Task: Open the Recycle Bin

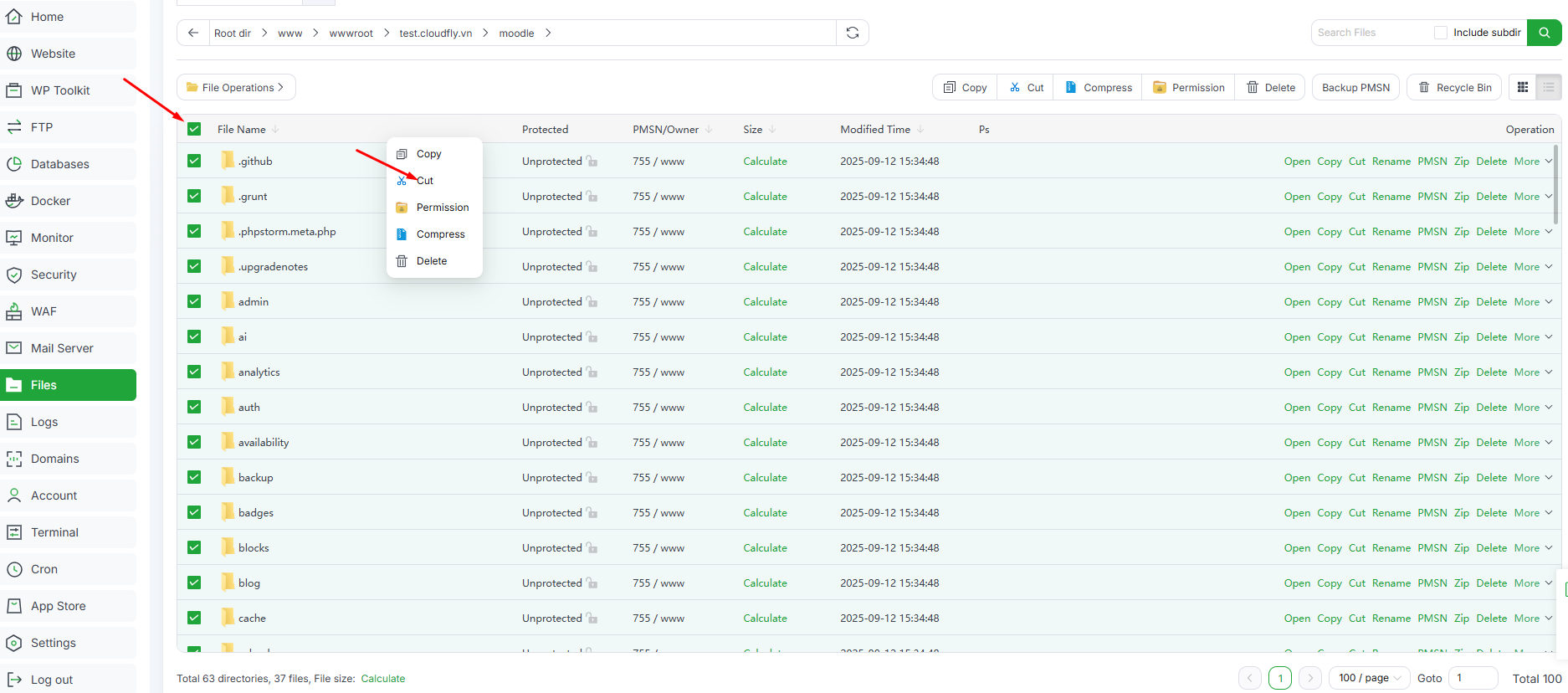Action: [1454, 87]
